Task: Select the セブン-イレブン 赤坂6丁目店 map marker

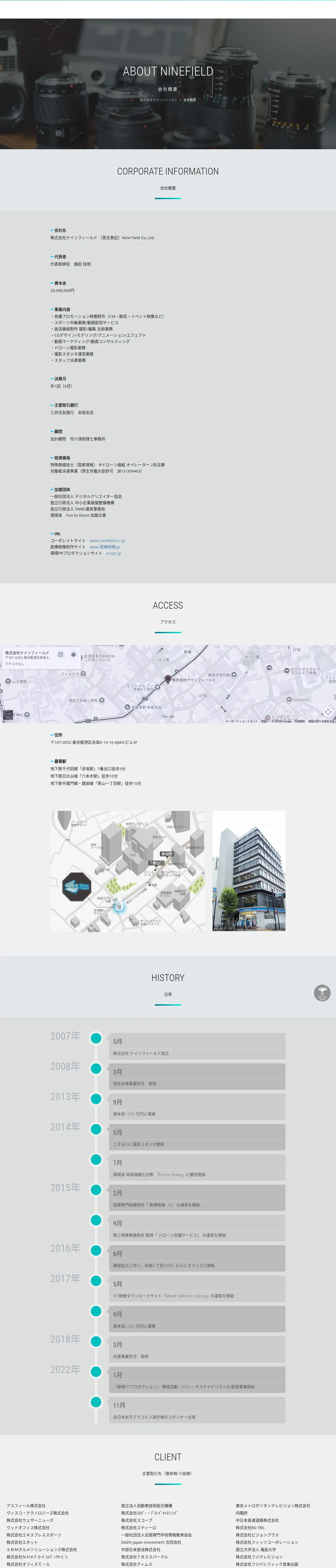Action: coord(157,687)
